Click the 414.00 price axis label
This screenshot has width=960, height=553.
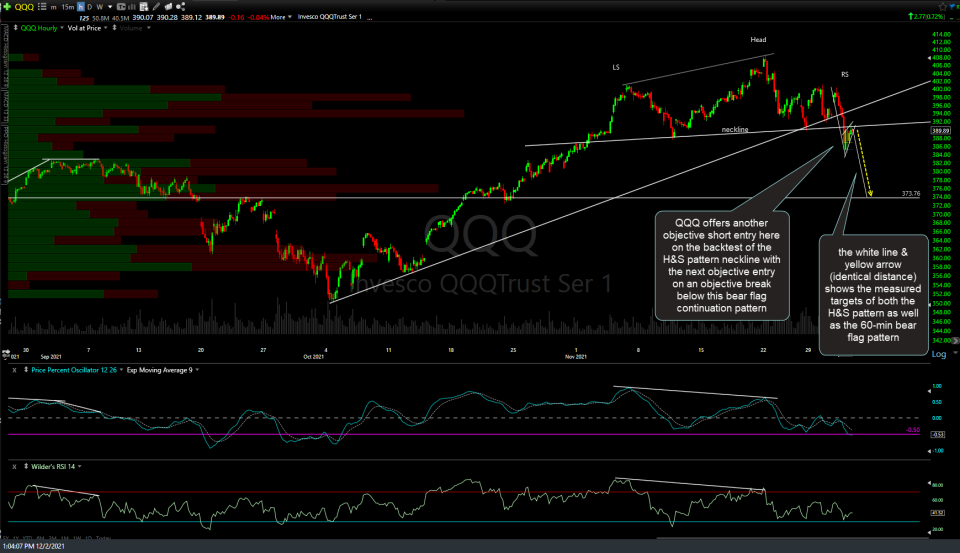click(x=941, y=34)
